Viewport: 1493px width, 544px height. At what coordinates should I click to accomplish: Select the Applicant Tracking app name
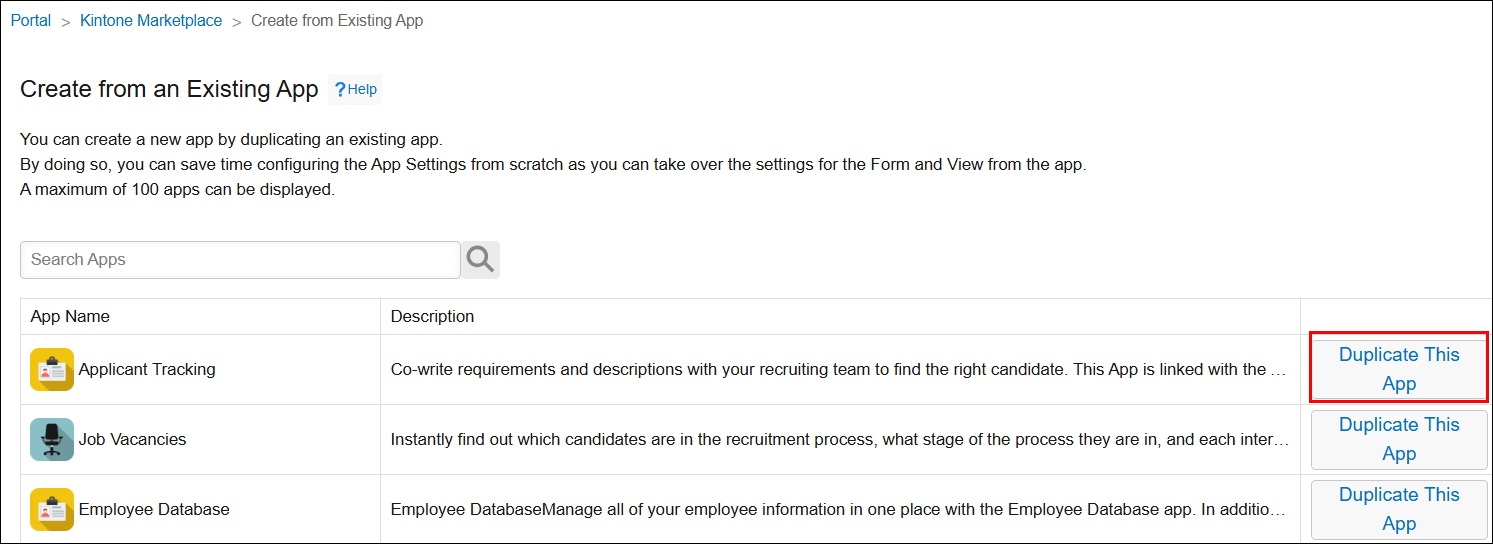(147, 369)
